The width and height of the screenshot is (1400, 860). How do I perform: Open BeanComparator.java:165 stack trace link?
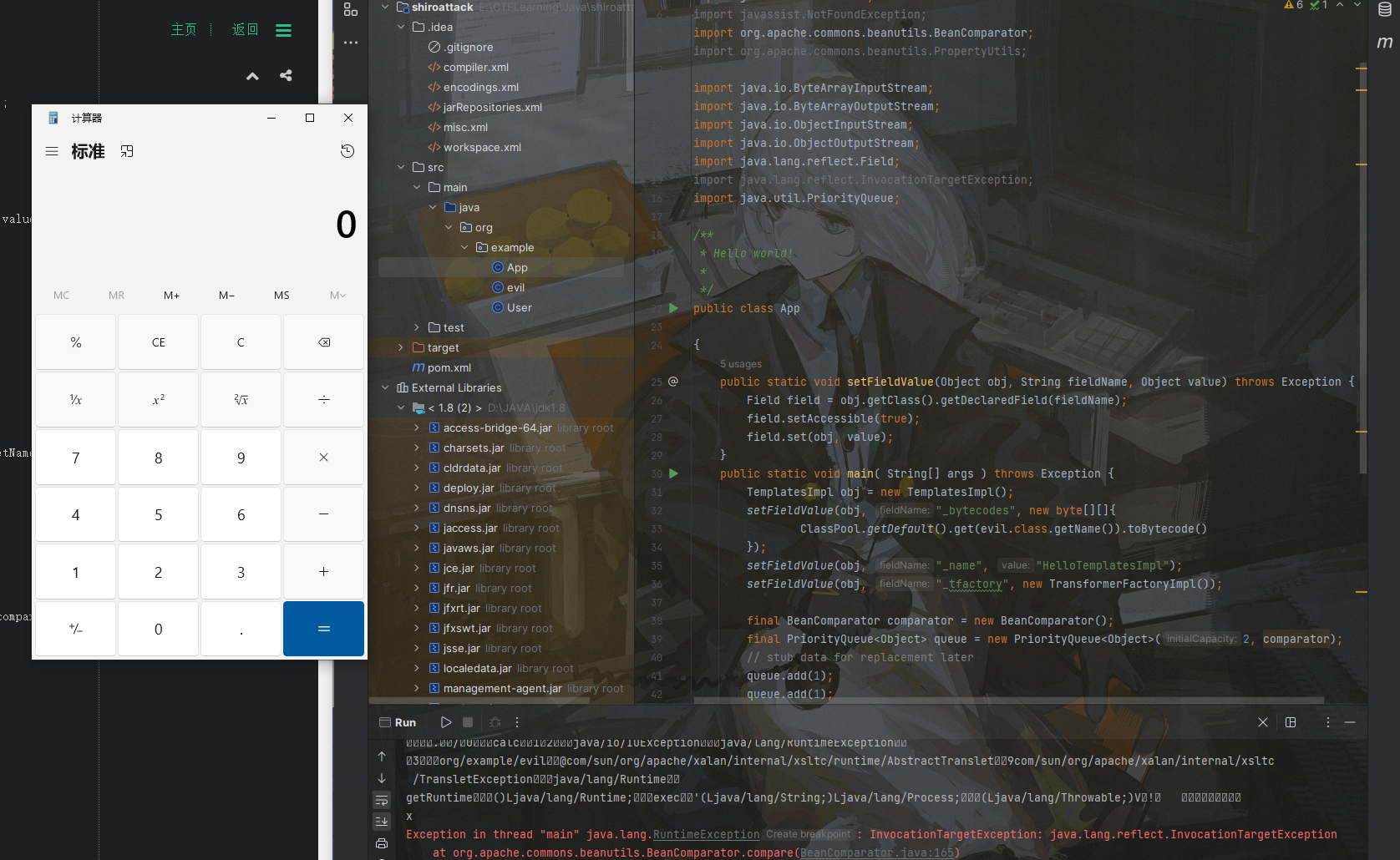877,852
